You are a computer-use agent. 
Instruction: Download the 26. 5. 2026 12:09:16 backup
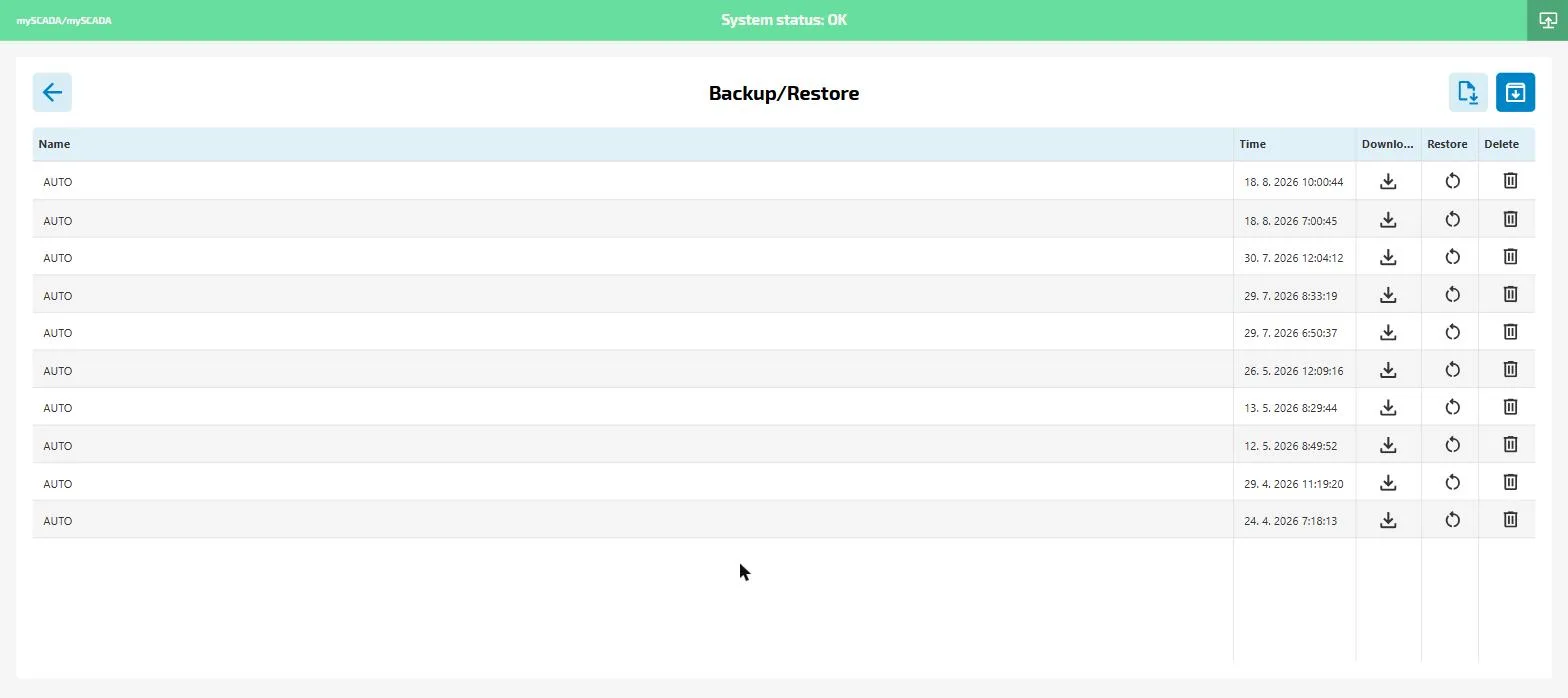[x=1388, y=369]
